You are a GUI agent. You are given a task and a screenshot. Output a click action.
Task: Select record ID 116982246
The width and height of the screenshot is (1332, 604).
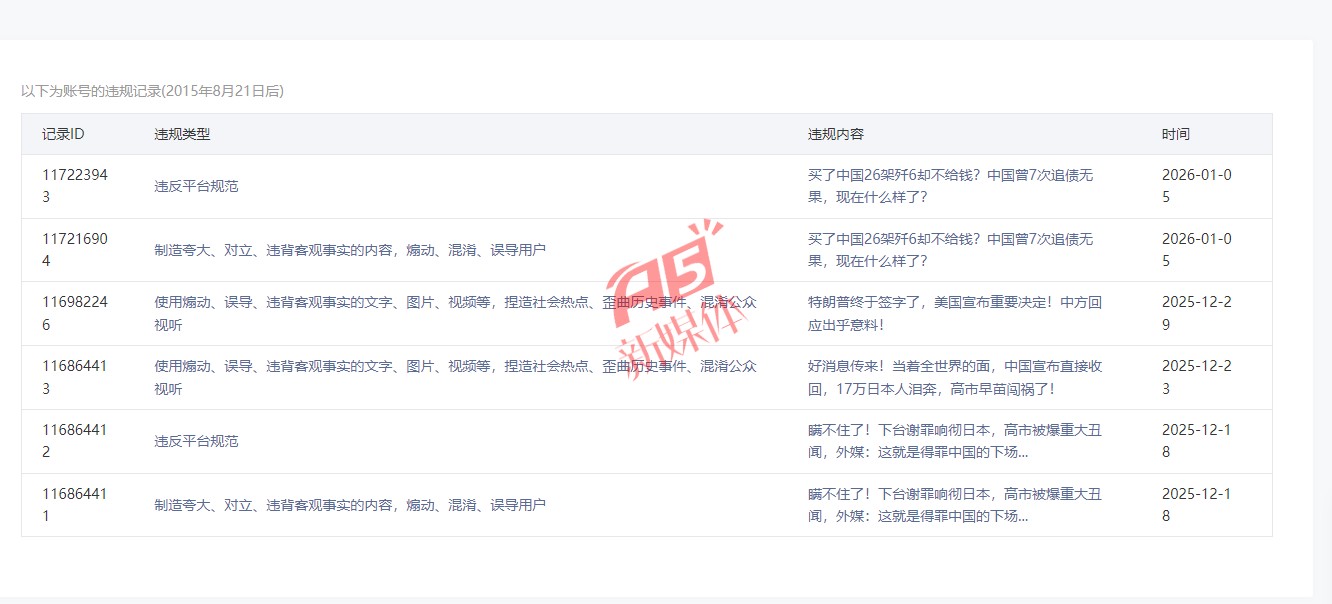coord(75,314)
